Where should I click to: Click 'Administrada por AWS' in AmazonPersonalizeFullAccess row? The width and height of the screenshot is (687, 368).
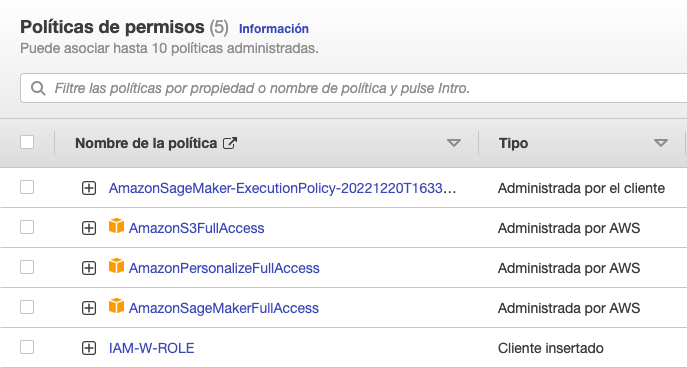coord(569,268)
